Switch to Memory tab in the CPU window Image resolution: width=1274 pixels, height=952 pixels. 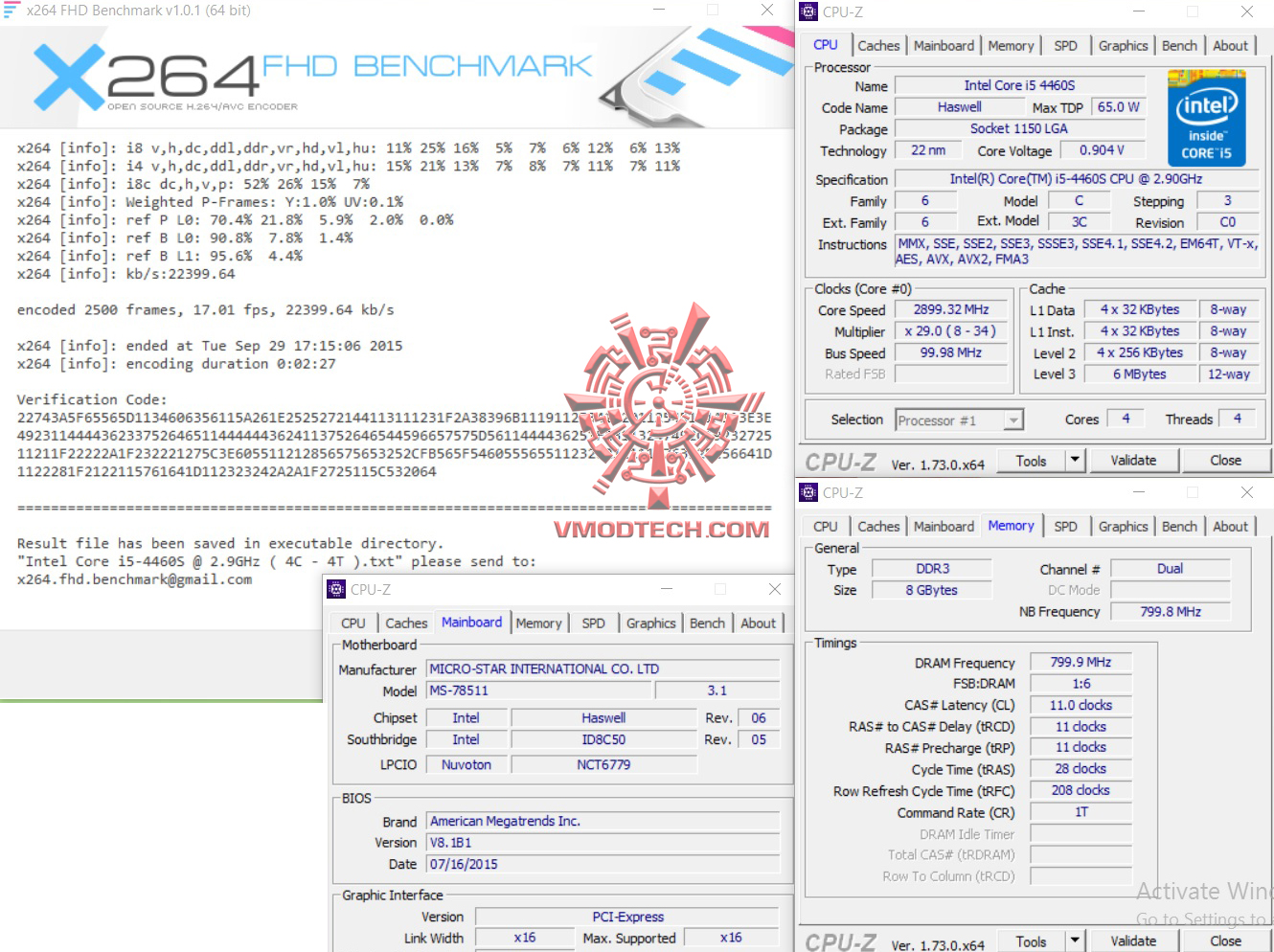[x=1011, y=46]
